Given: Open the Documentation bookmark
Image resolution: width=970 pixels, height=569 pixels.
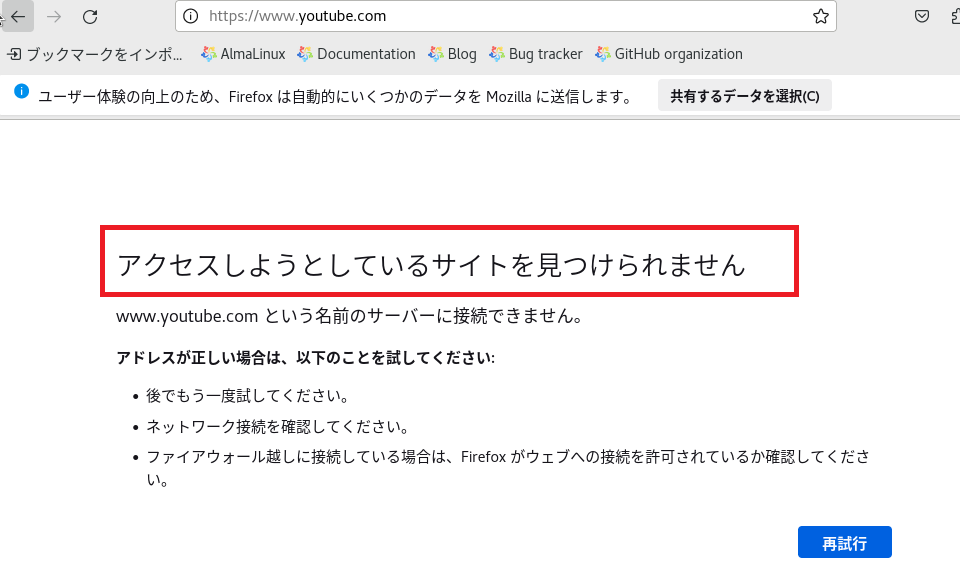Looking at the screenshot, I should tap(357, 54).
